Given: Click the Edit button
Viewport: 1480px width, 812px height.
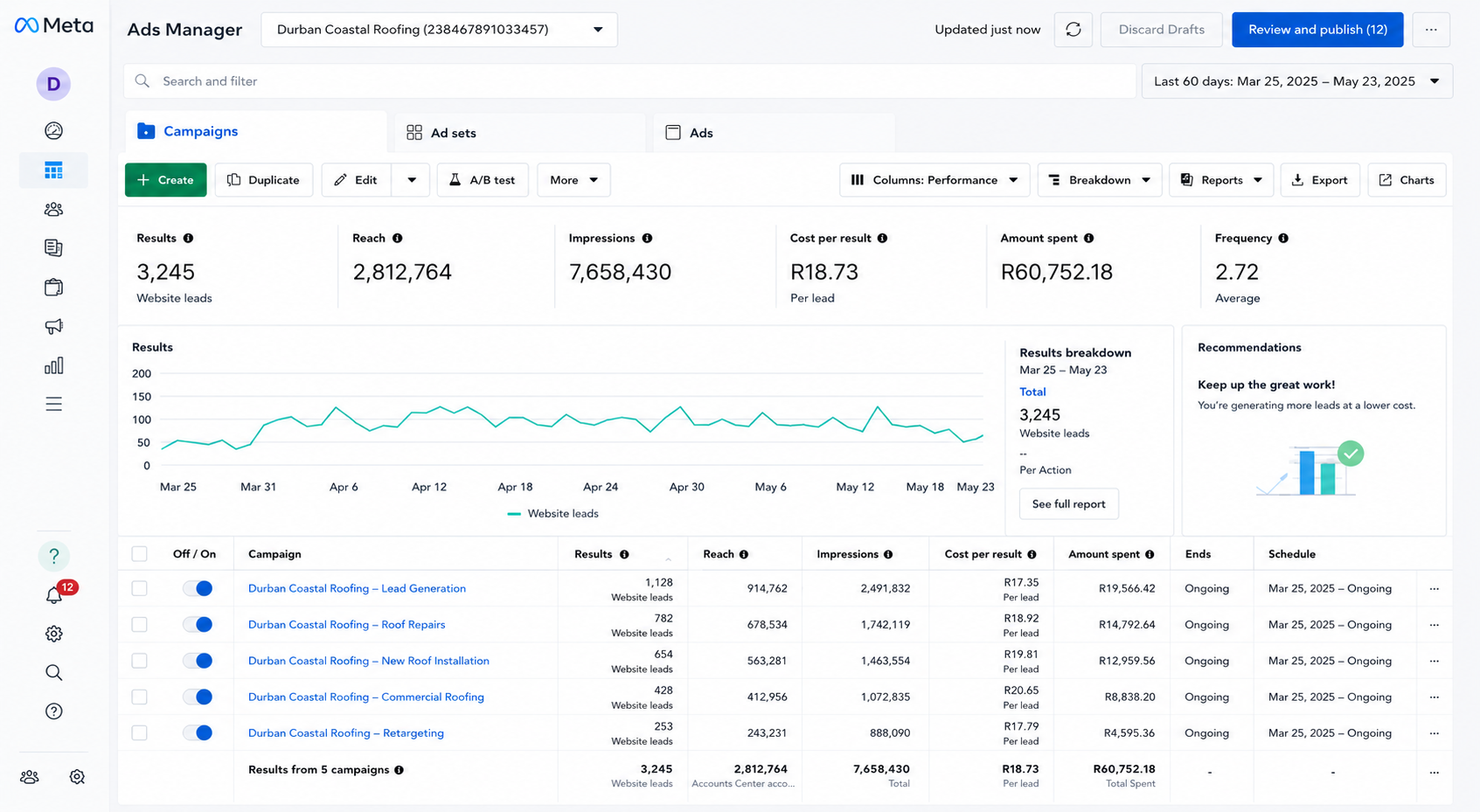Looking at the screenshot, I should pos(357,180).
